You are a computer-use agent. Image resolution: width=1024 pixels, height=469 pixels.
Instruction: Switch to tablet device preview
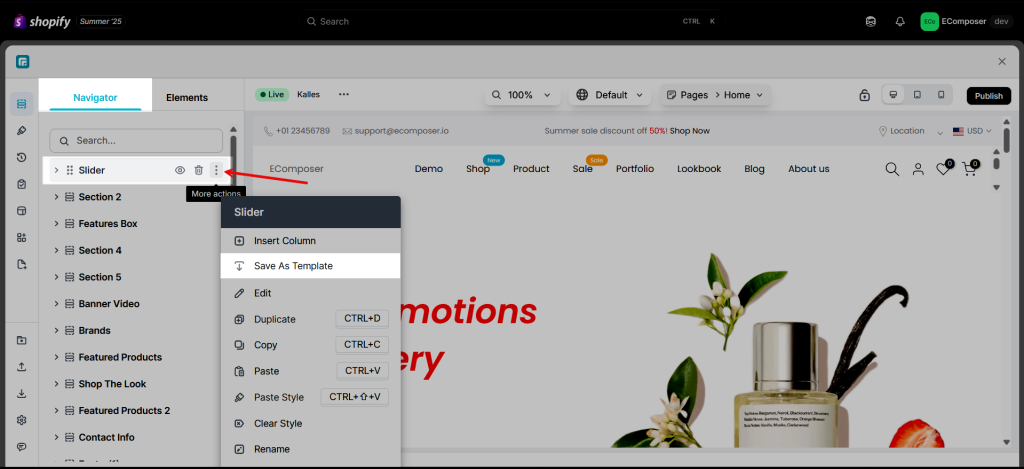coord(917,95)
